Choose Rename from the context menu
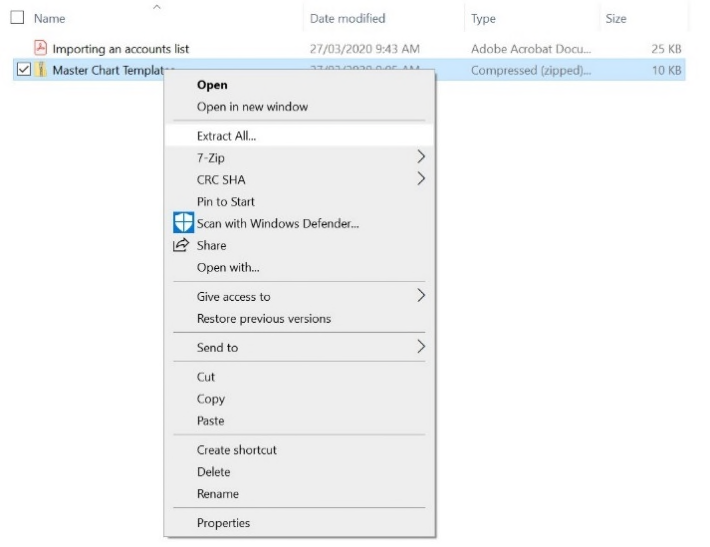The height and width of the screenshot is (547, 710). (218, 494)
